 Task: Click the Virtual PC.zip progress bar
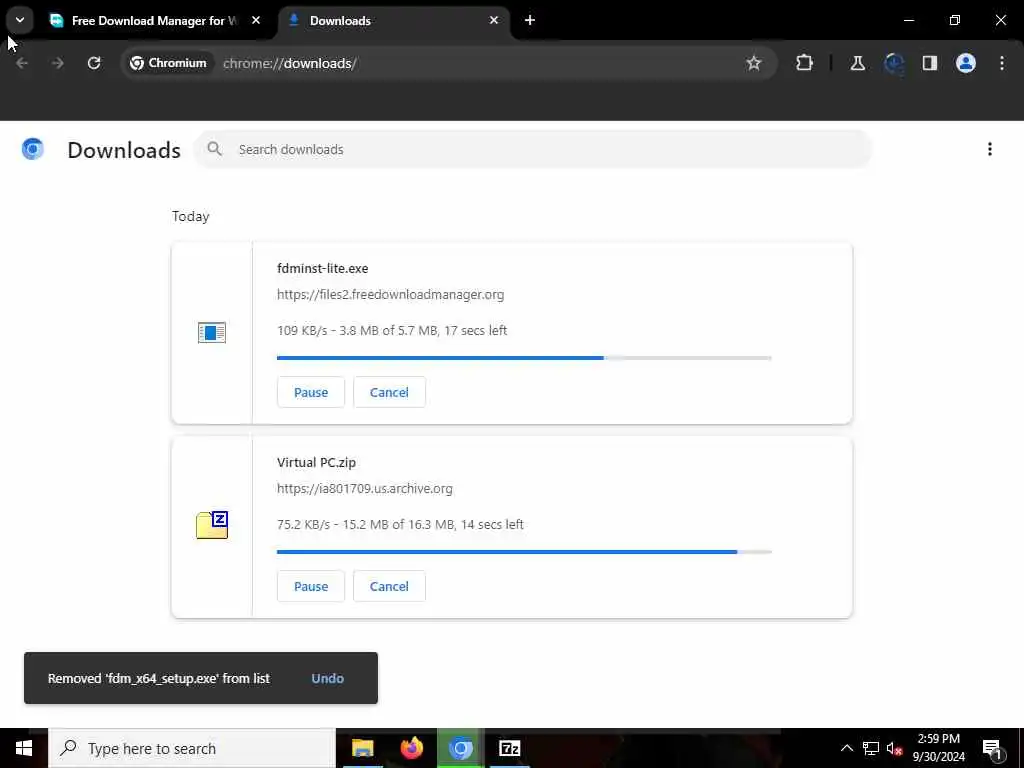(x=524, y=552)
